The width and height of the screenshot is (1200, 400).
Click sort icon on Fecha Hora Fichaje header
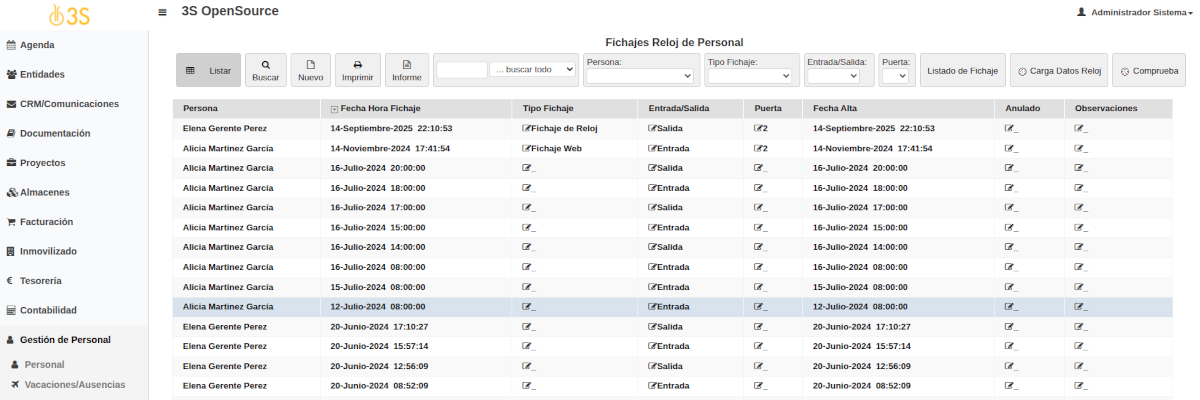point(334,108)
